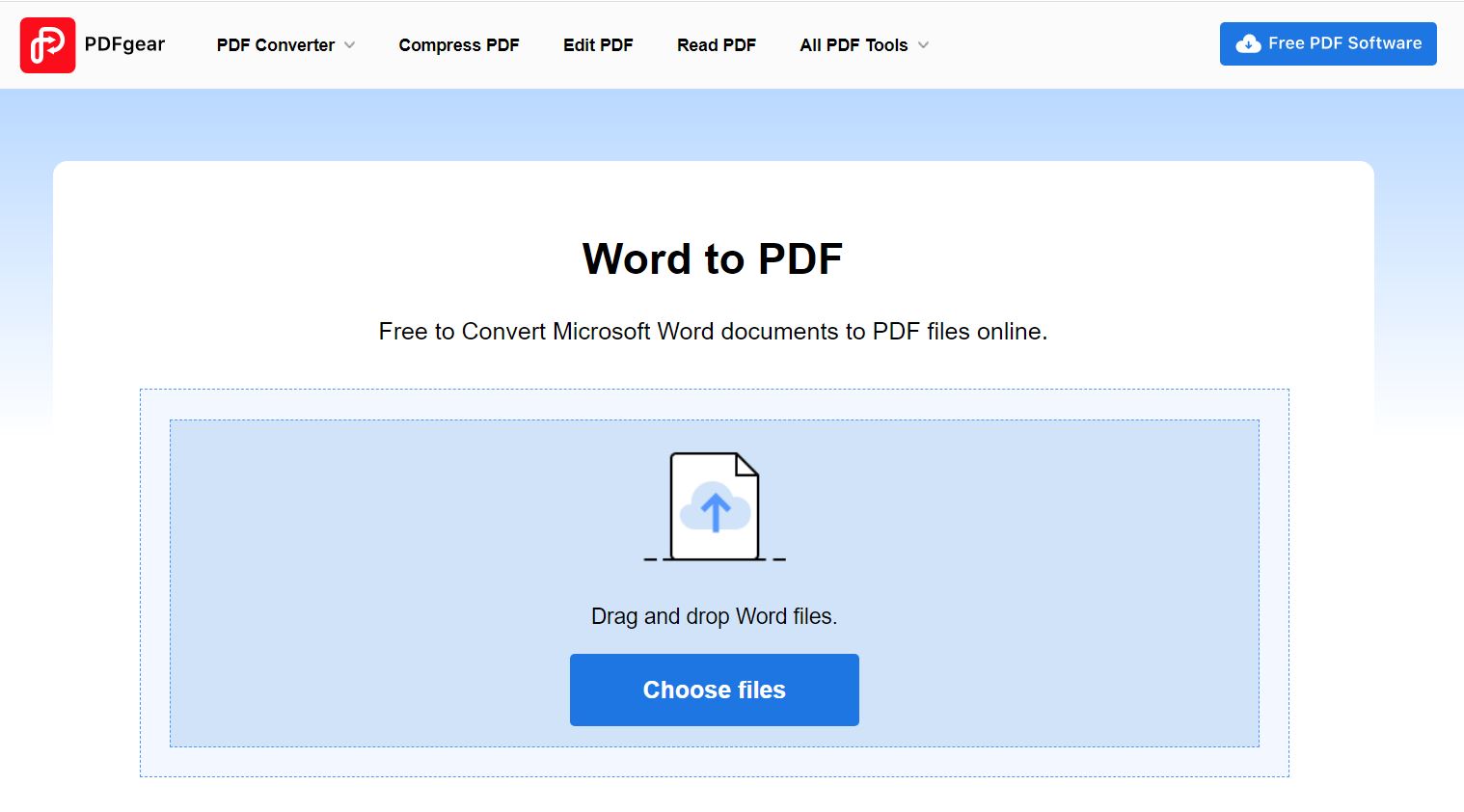Click the blue gradient background above the card
The width and height of the screenshot is (1464, 812).
pos(714,125)
